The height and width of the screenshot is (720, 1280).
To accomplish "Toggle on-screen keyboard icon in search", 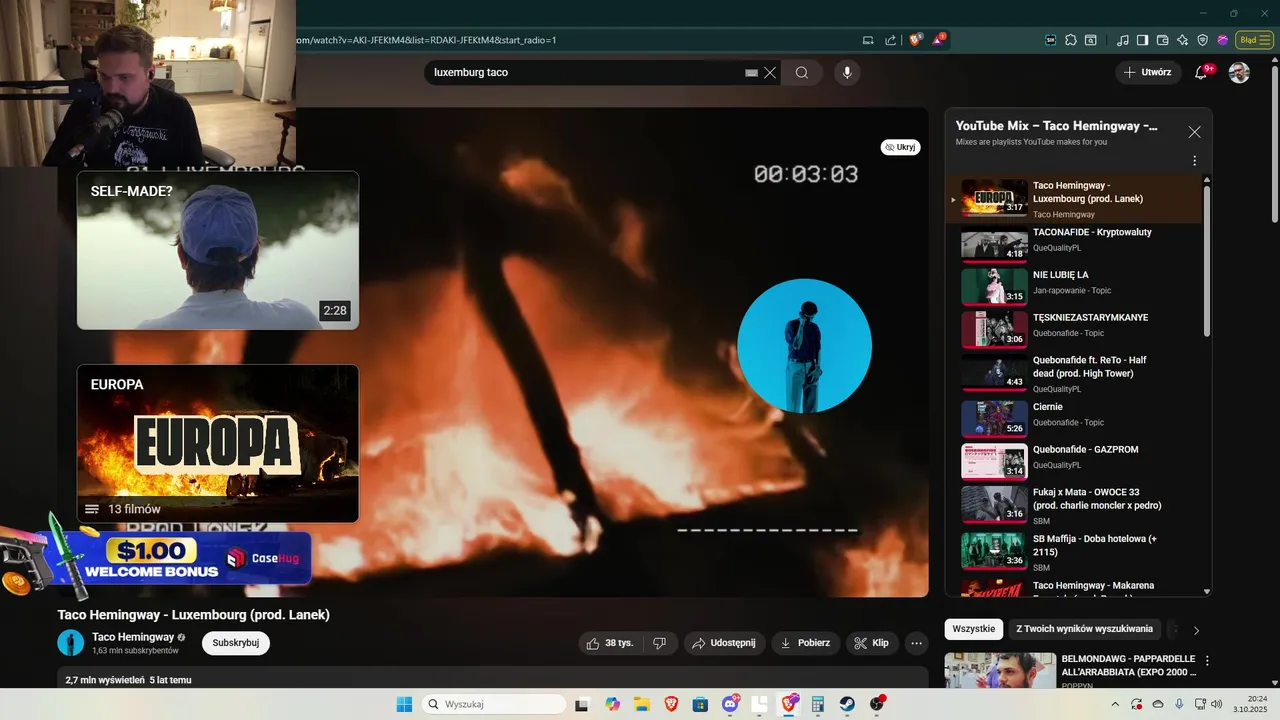I will 752,73.
